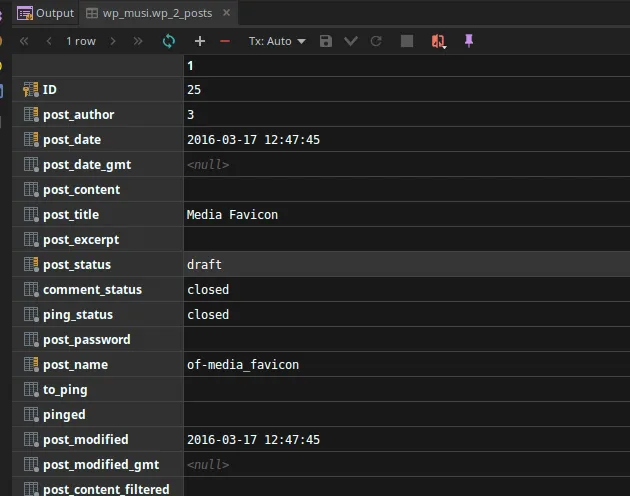This screenshot has width=630, height=496.
Task: Delete row using red minus icon
Action: (x=225, y=41)
